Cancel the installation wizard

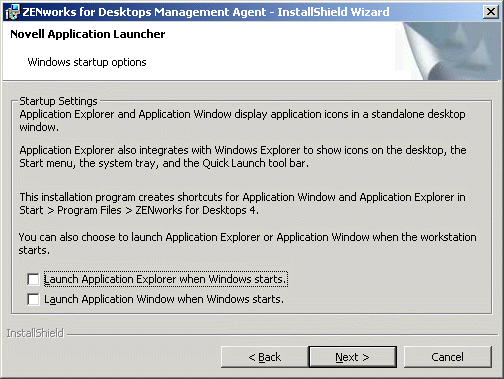(x=448, y=357)
